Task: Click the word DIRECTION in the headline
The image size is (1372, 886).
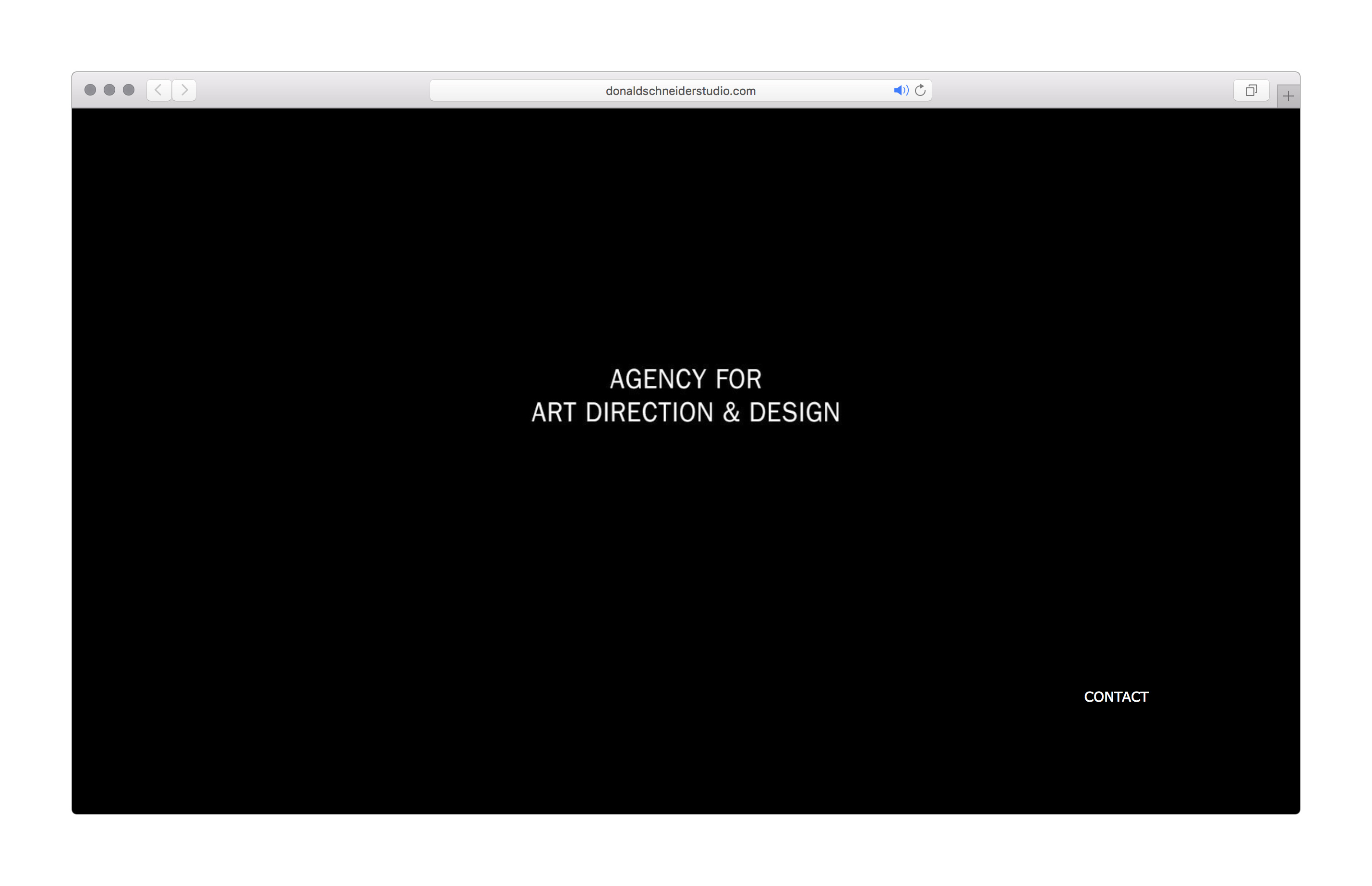Action: [x=650, y=412]
